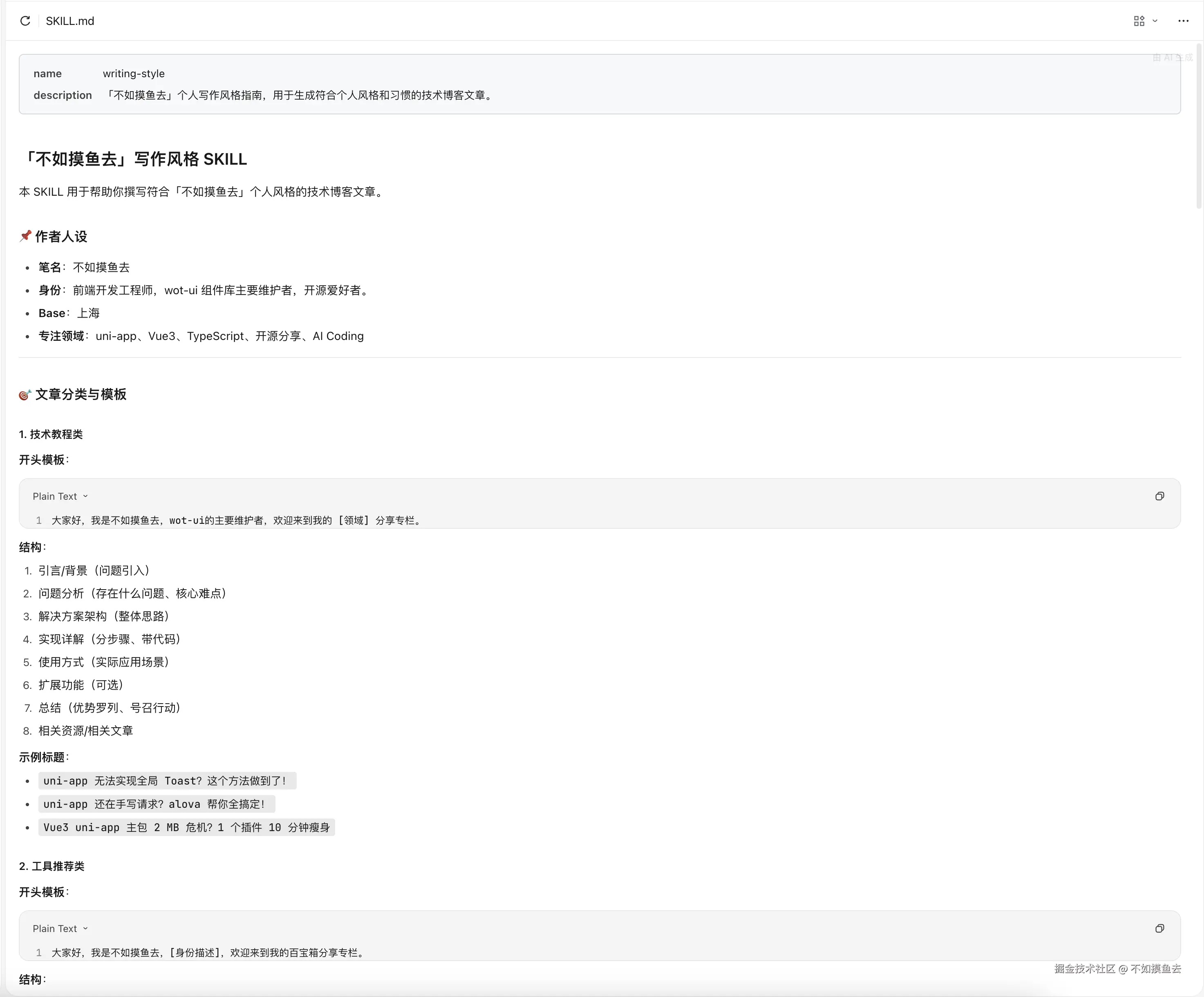The width and height of the screenshot is (1204, 997).
Task: Click the Base：上海 bullet
Action: [x=69, y=313]
